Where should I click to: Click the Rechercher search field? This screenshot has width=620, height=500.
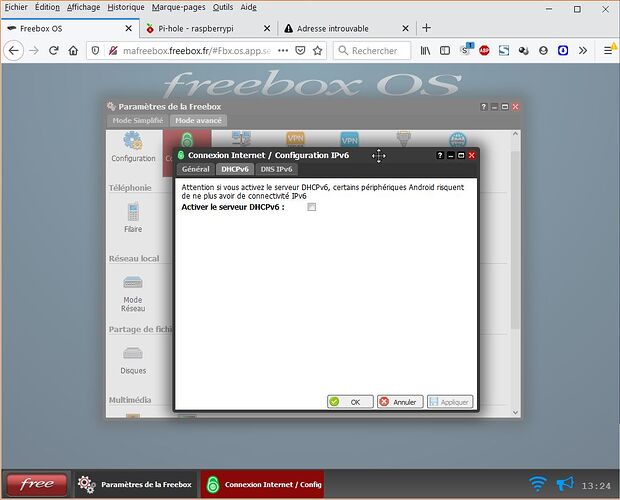coord(372,51)
